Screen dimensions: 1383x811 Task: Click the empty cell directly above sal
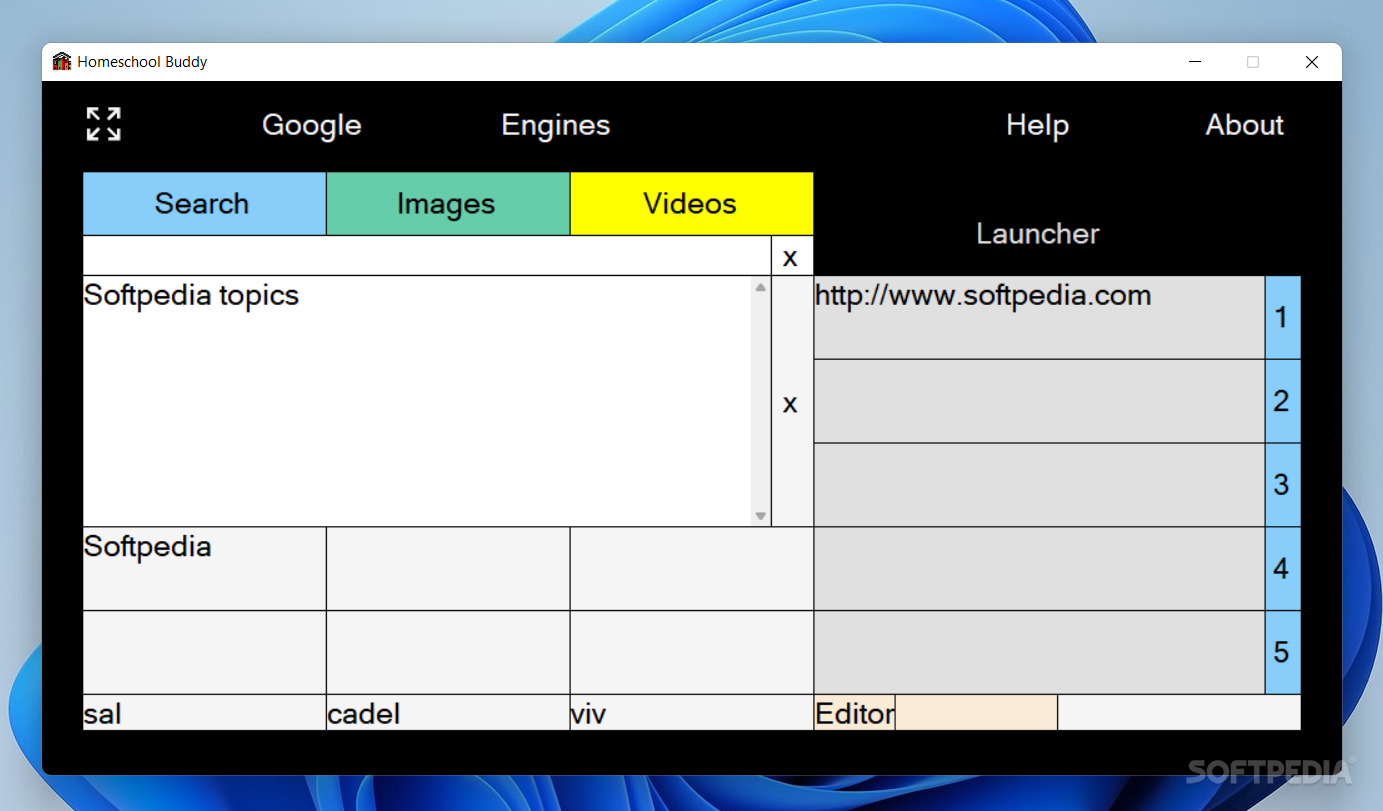click(x=204, y=653)
